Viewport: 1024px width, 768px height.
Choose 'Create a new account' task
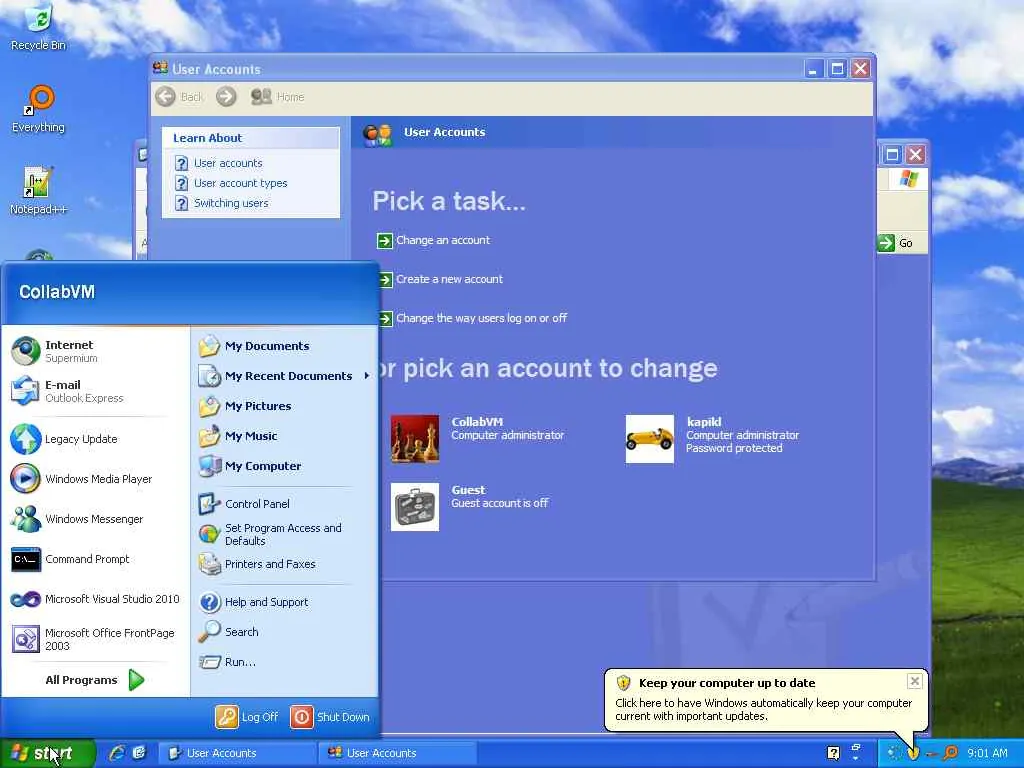pyautogui.click(x=449, y=280)
